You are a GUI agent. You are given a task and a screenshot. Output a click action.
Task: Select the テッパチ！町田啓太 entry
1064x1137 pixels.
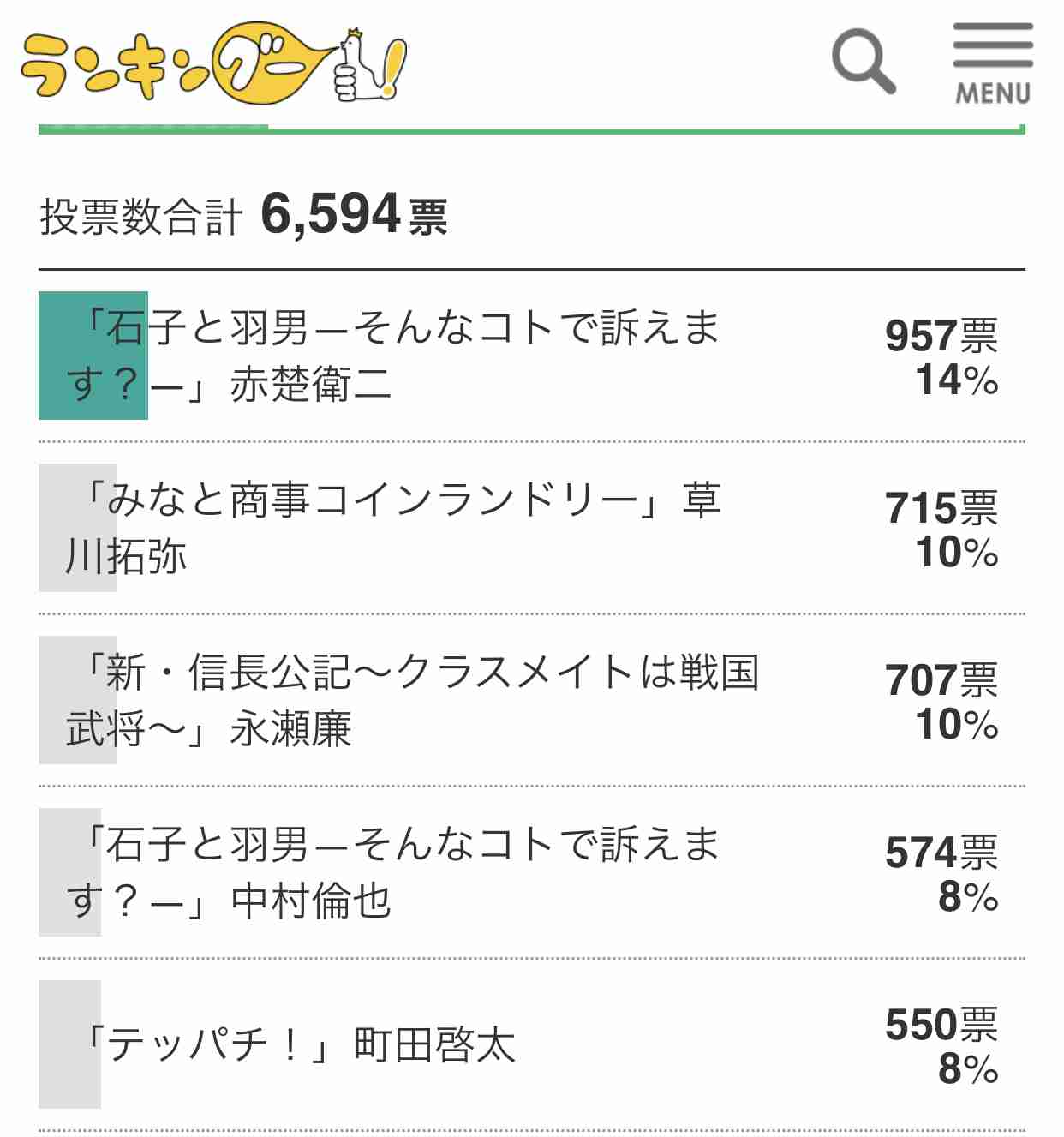click(532, 1044)
